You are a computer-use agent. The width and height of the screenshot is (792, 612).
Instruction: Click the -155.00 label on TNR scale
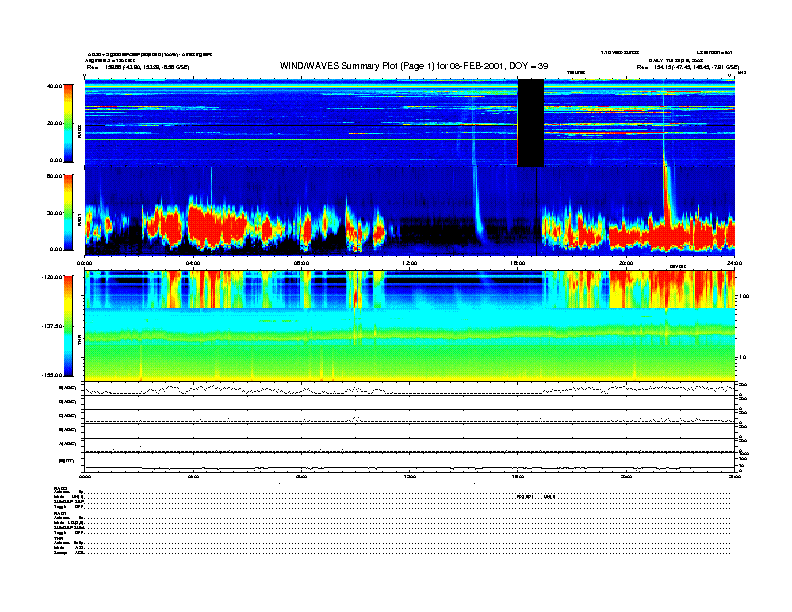(53, 375)
